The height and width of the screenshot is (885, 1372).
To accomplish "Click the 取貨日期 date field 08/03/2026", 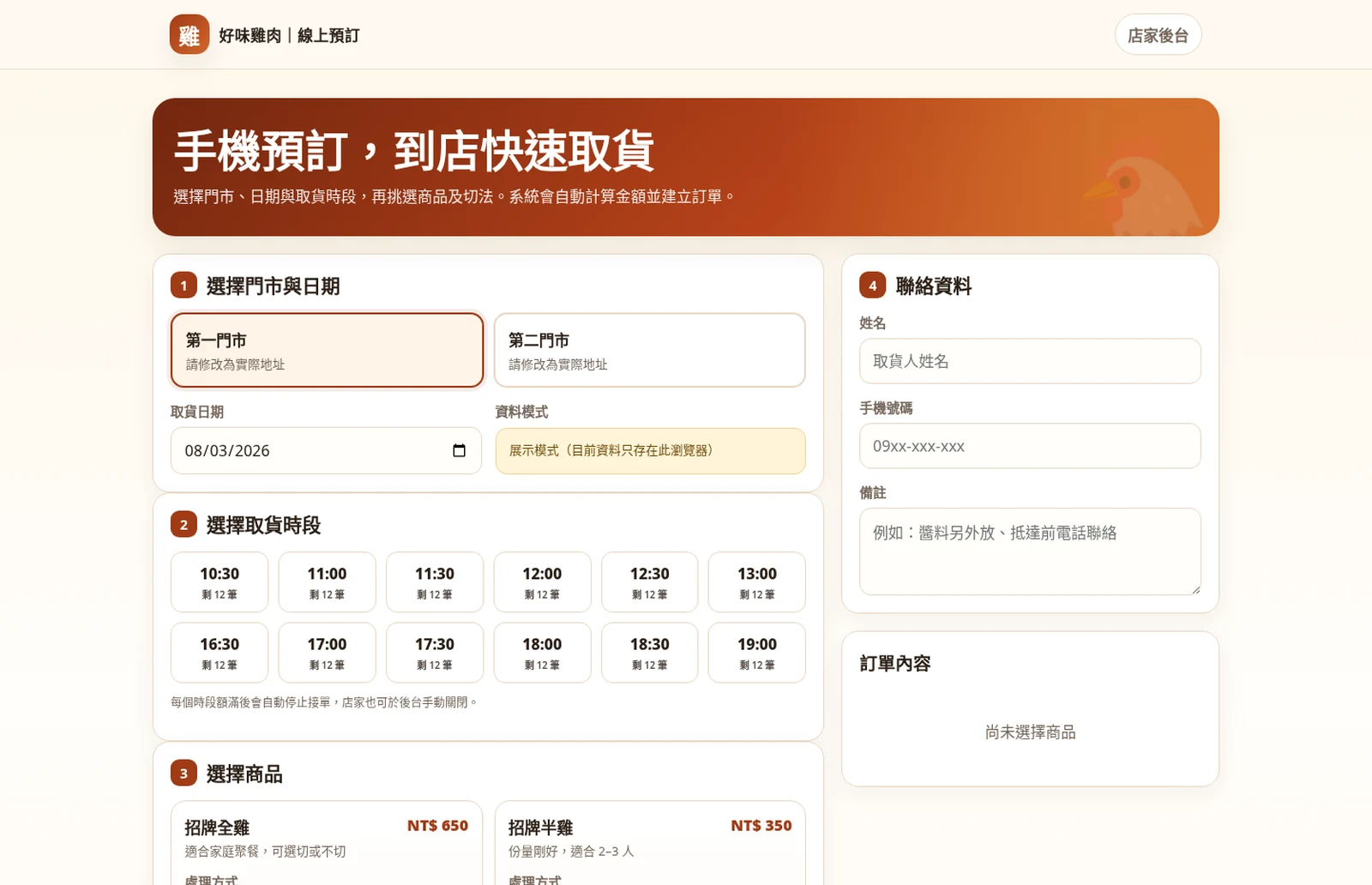I will point(326,450).
